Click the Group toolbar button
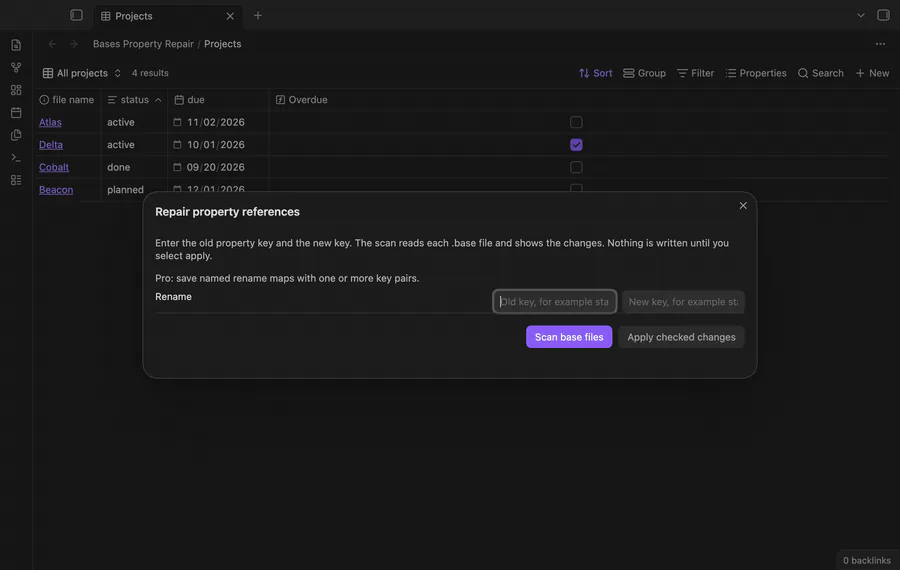 click(644, 73)
